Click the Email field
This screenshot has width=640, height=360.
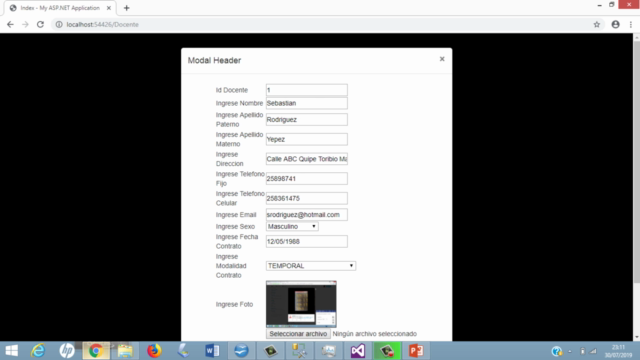pos(307,215)
